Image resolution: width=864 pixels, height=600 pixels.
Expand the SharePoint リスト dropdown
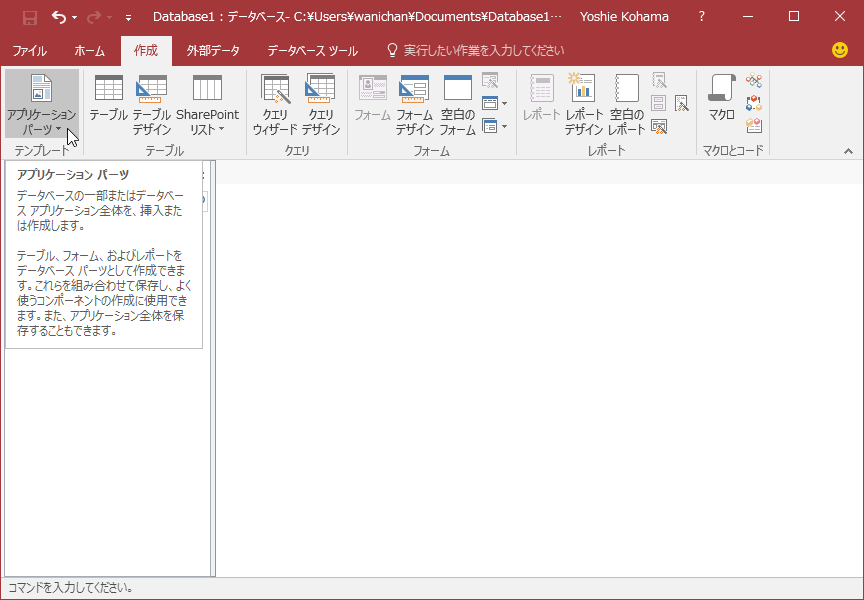[x=207, y=104]
